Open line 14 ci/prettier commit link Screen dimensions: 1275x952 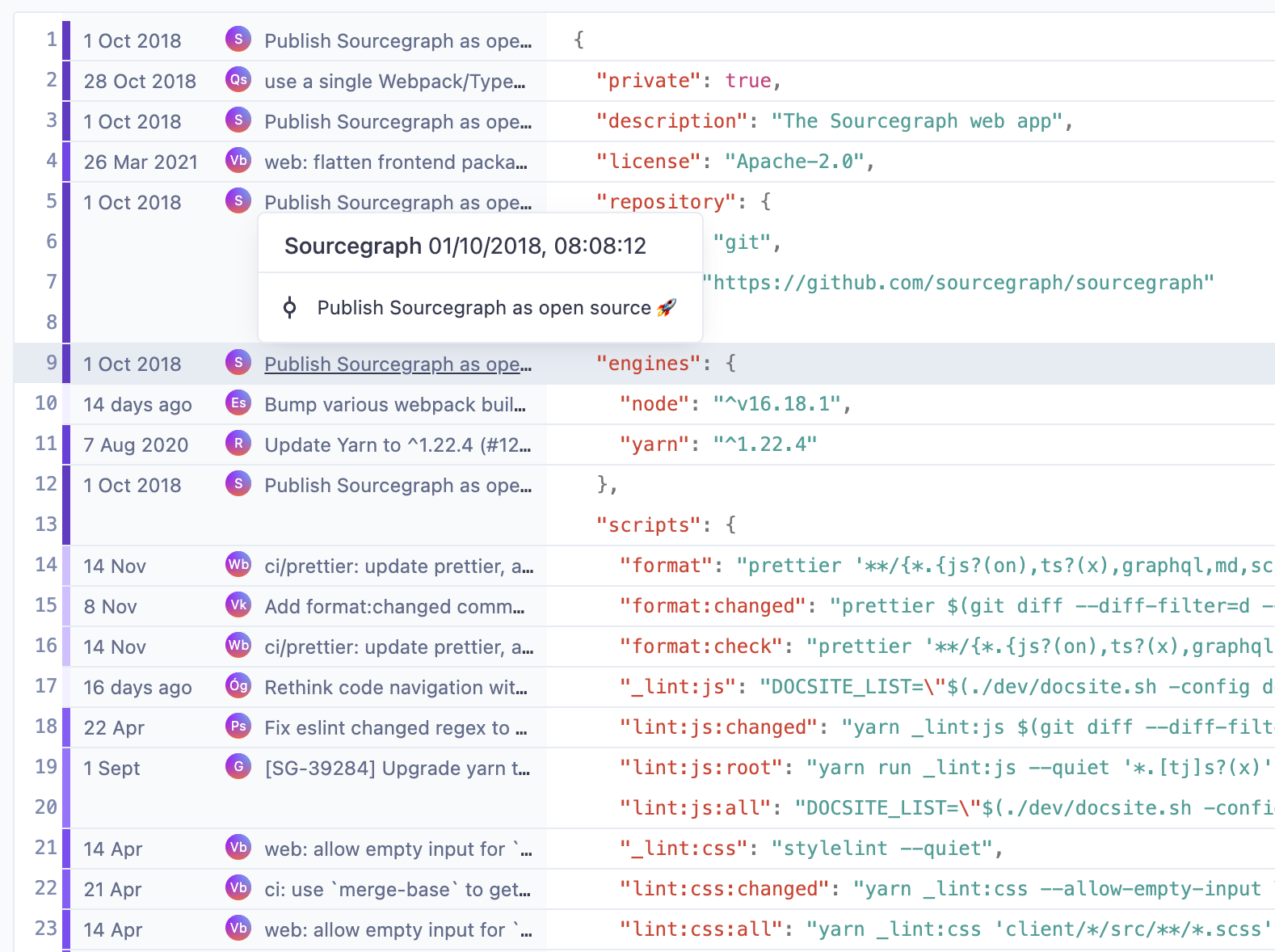(399, 566)
